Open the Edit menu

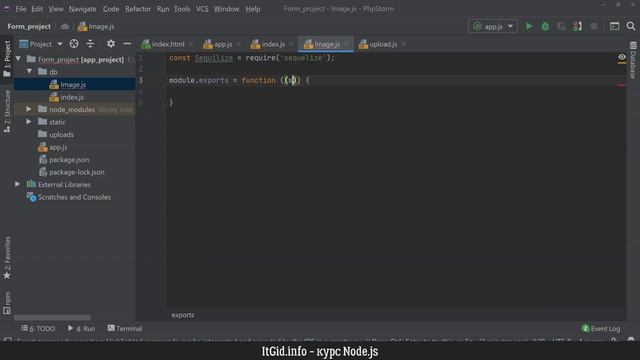[37, 9]
